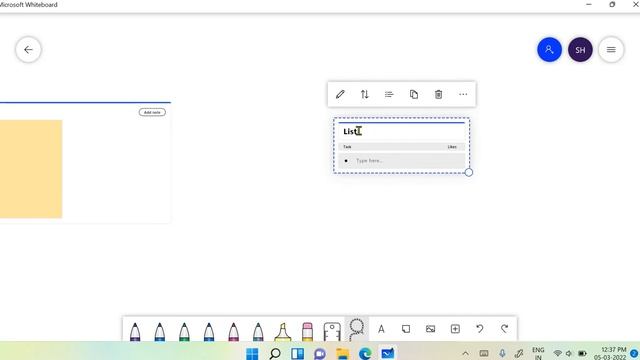Click the ENG IN language indicator
This screenshot has height=360, width=640.
click(x=538, y=353)
